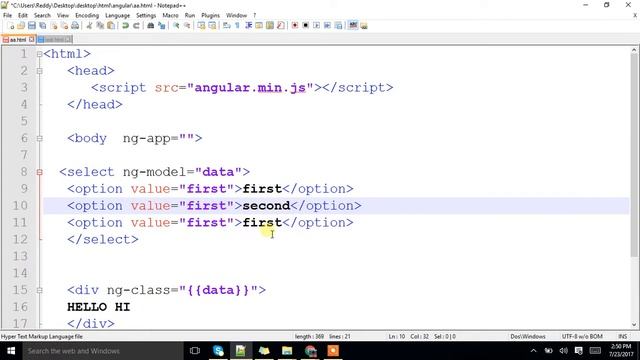The height and width of the screenshot is (360, 640).
Task: Open the Language menu
Action: click(x=117, y=15)
